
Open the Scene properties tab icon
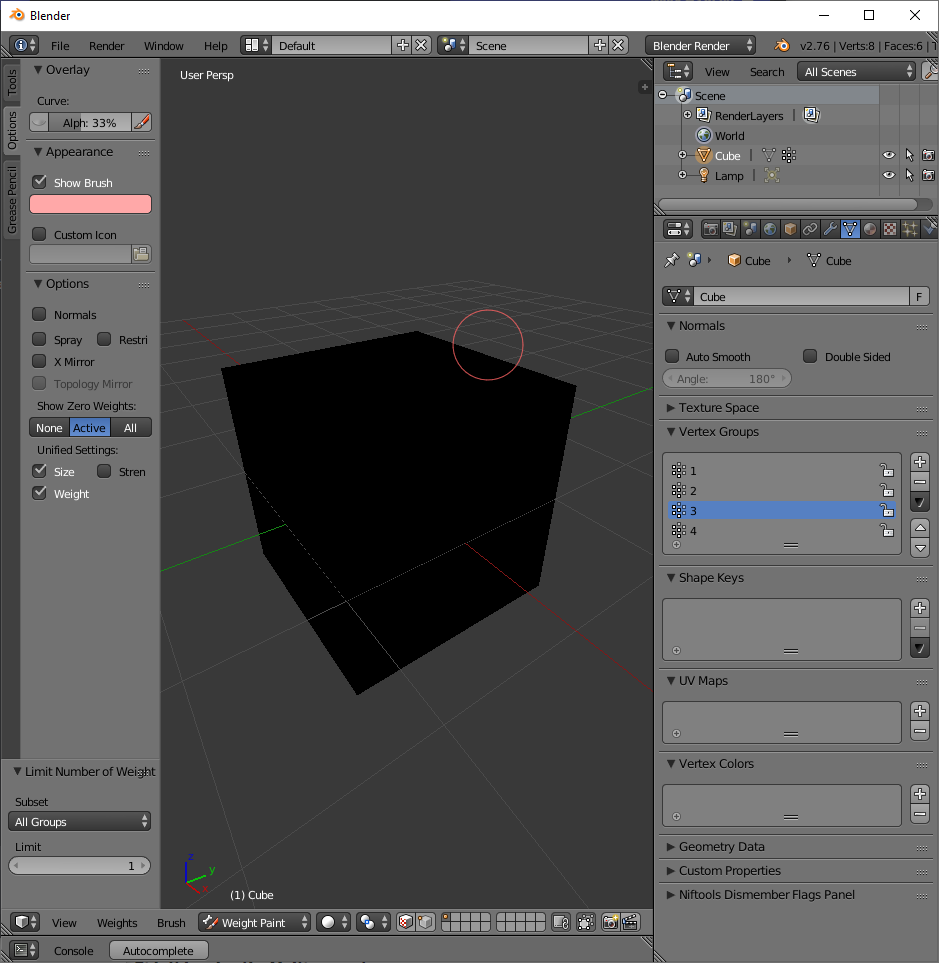[x=750, y=229]
